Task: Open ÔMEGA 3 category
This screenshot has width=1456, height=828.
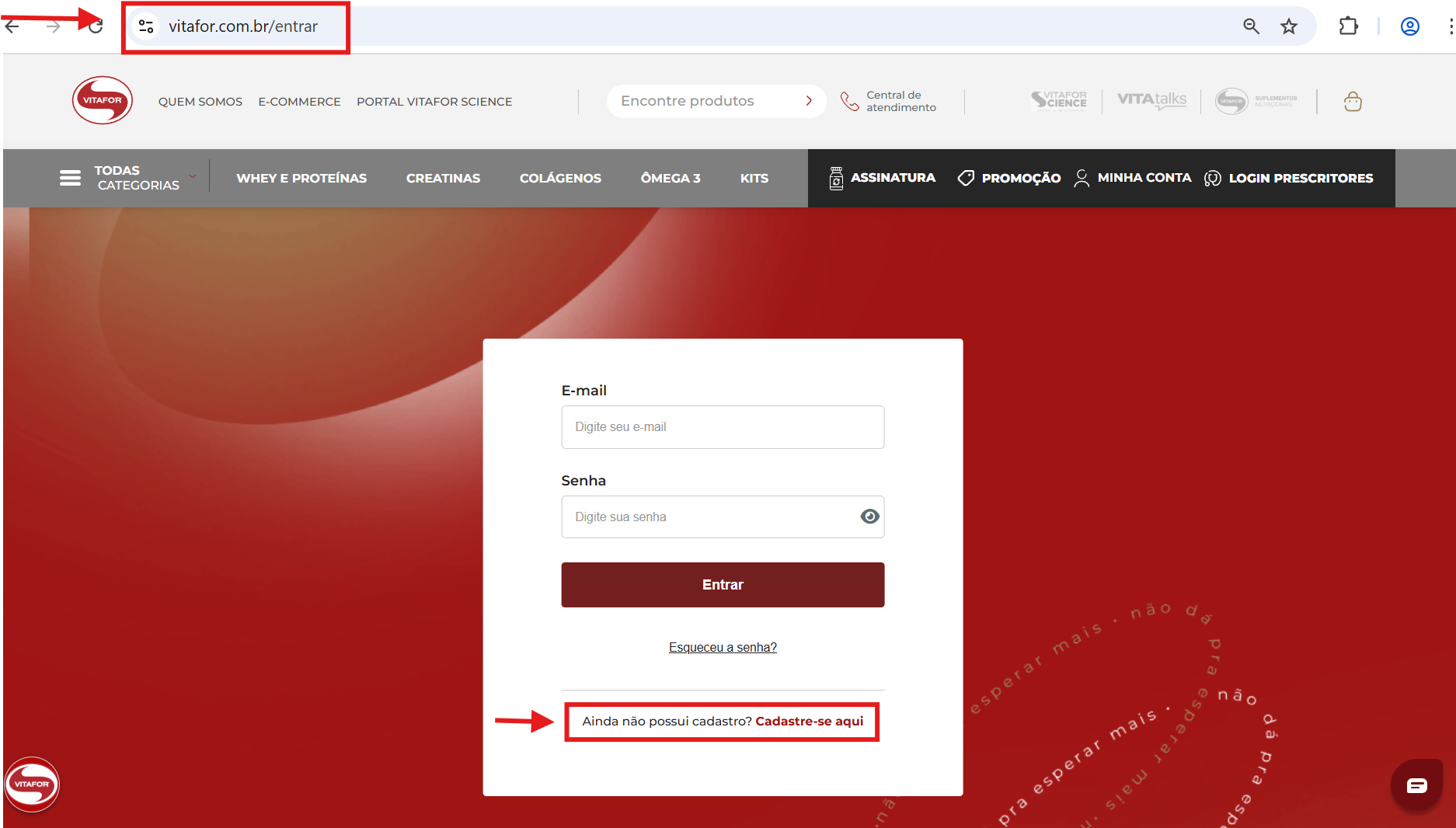Action: [x=671, y=178]
